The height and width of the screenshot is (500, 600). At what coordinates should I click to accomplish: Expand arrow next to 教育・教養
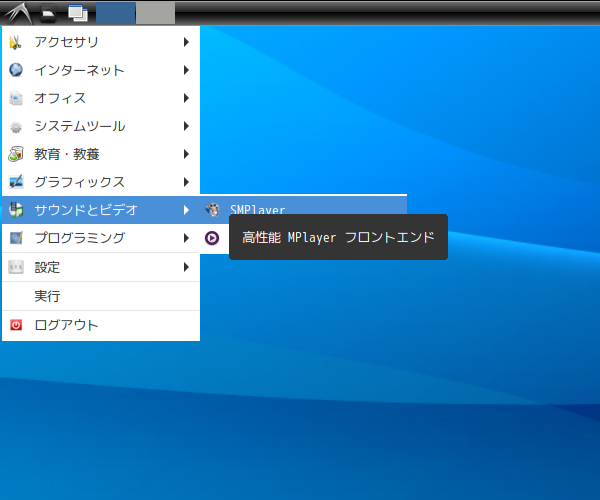(186, 154)
